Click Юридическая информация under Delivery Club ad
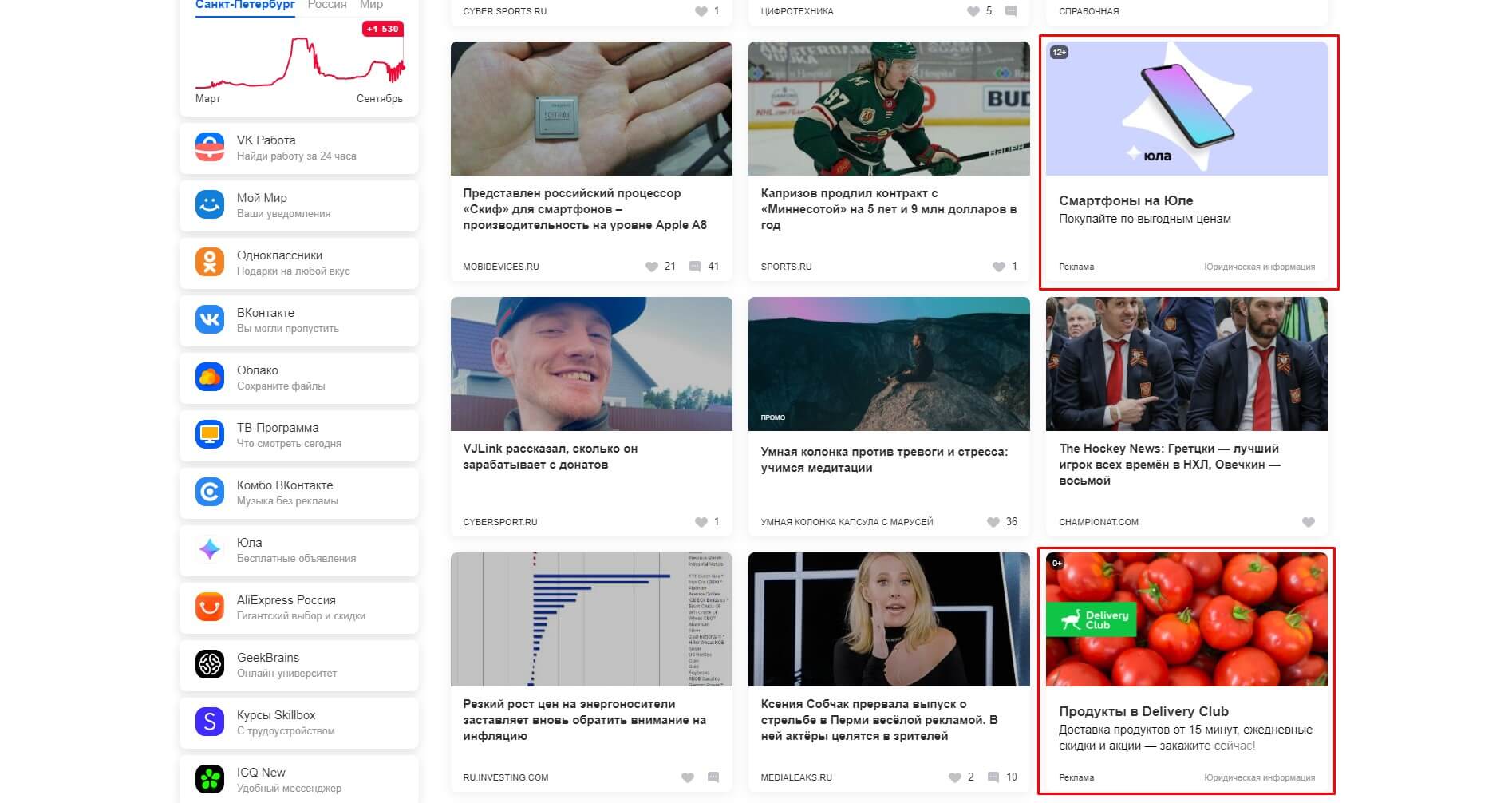 pyautogui.click(x=1259, y=777)
